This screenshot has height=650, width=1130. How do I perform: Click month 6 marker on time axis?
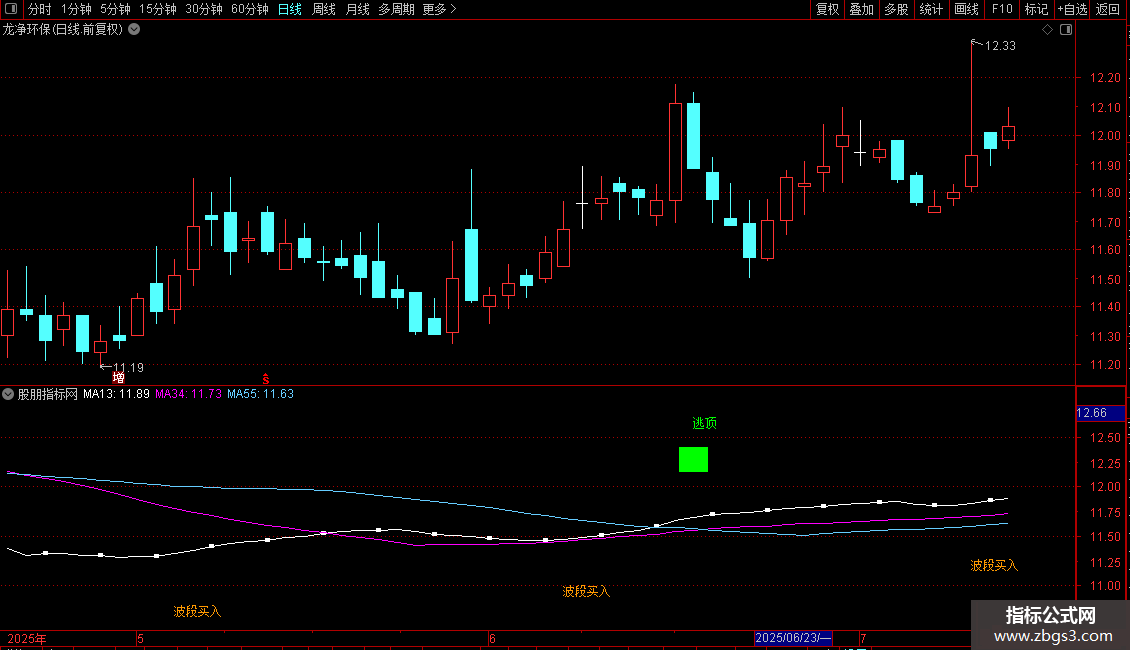click(492, 638)
